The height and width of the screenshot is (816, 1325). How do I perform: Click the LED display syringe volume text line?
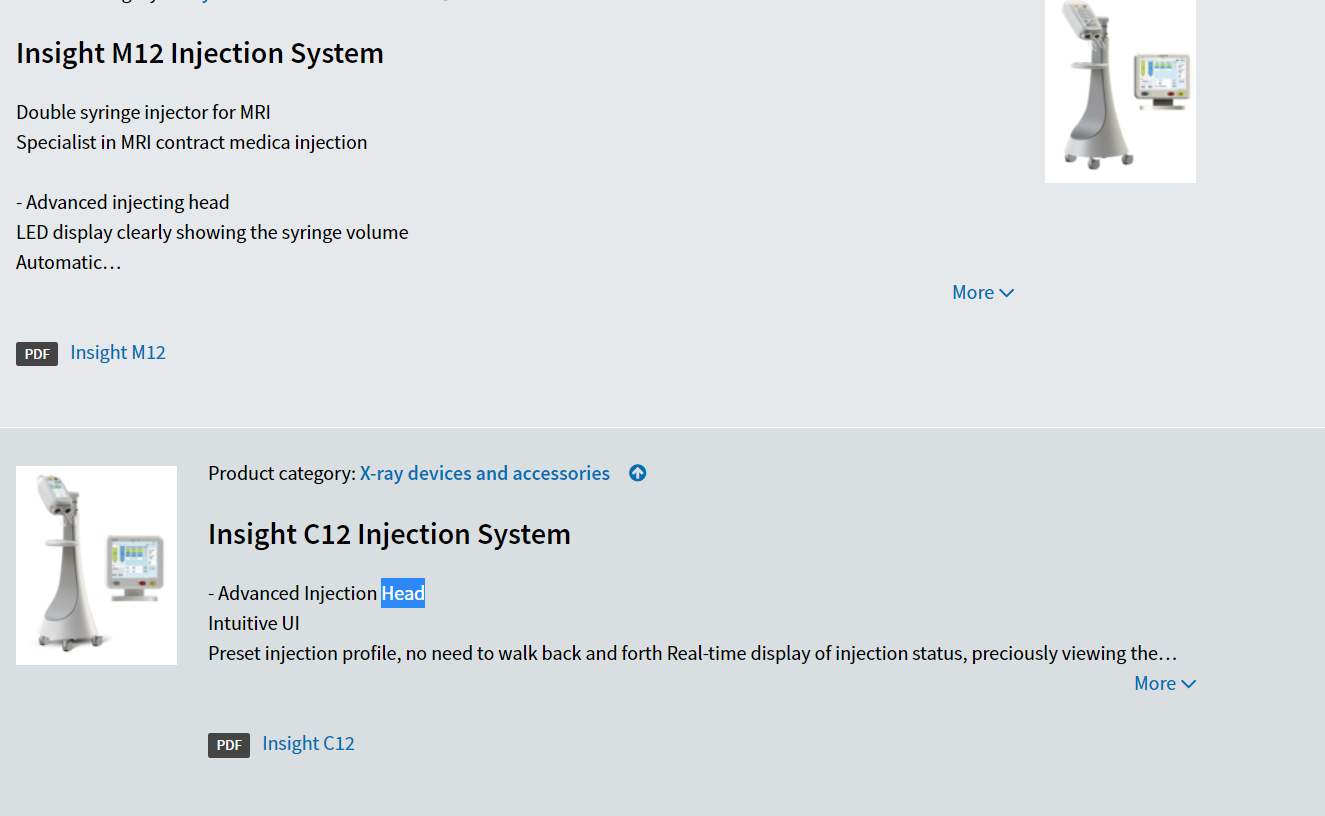click(x=212, y=232)
